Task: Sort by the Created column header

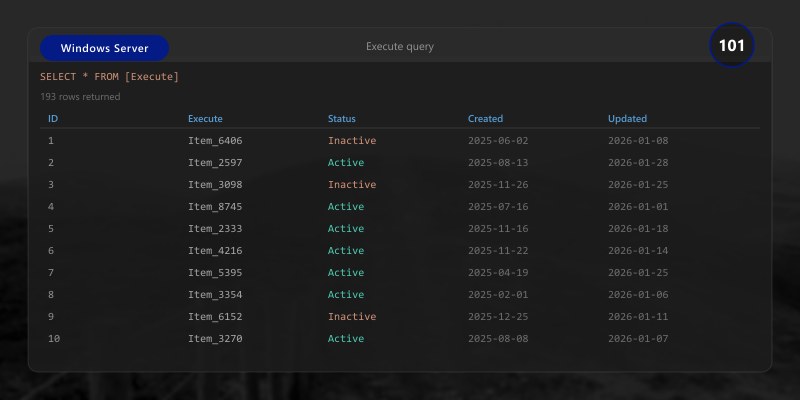Action: point(485,118)
